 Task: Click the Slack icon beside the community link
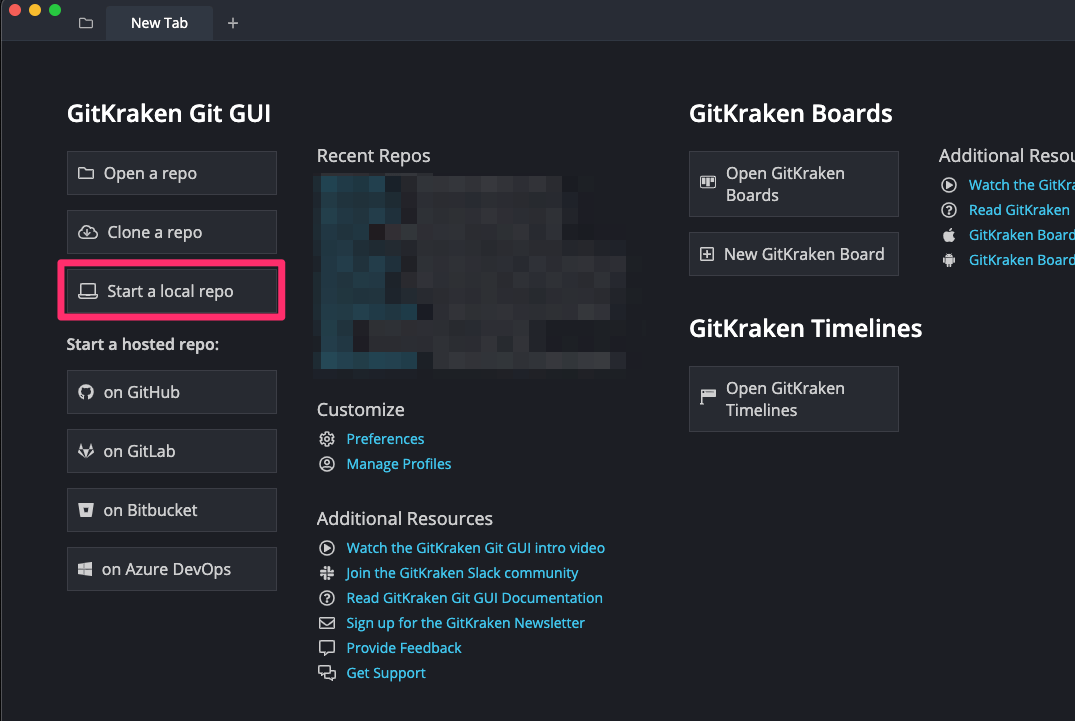click(326, 573)
